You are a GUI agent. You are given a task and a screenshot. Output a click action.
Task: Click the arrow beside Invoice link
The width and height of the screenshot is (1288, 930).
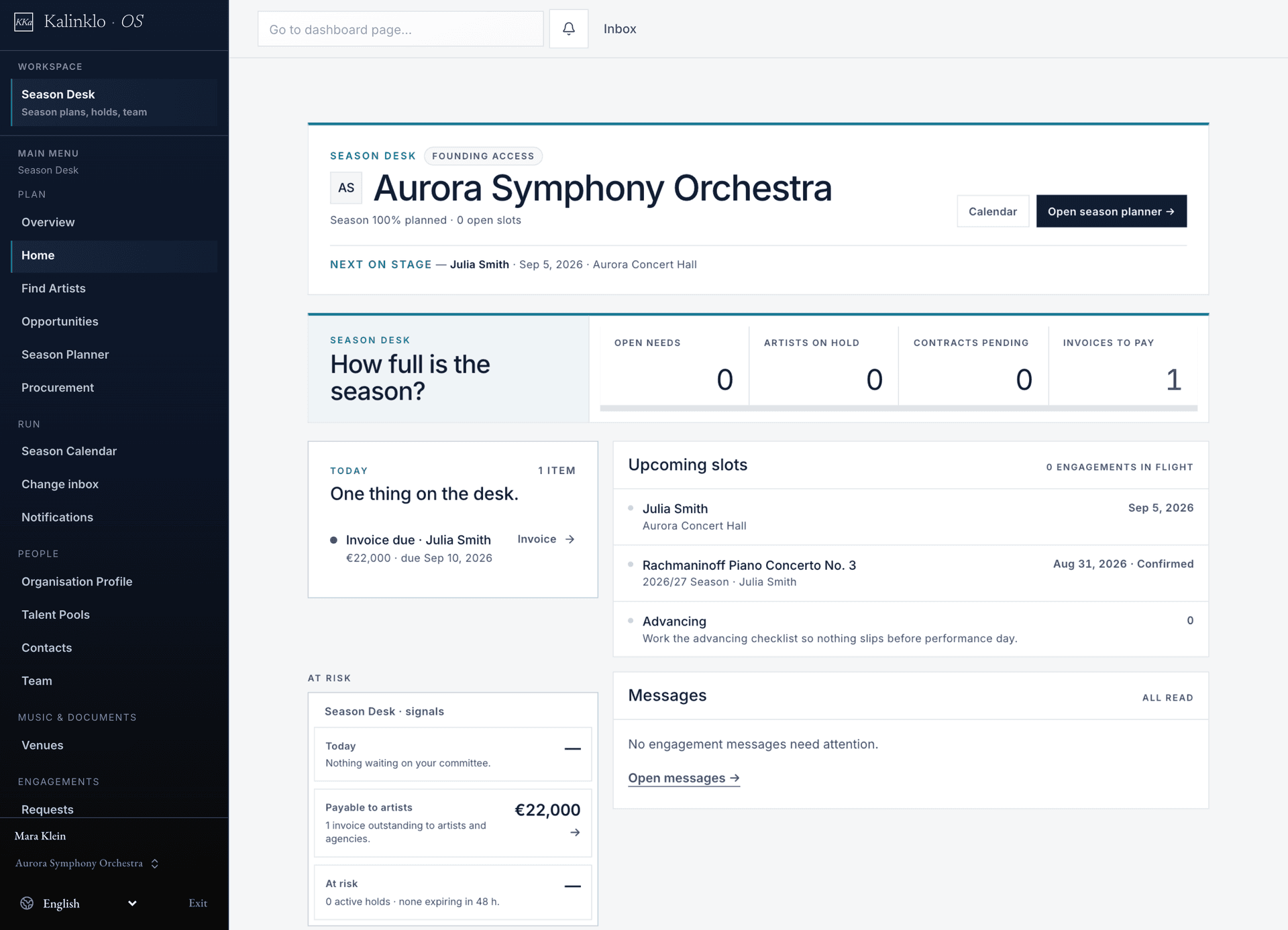[570, 539]
